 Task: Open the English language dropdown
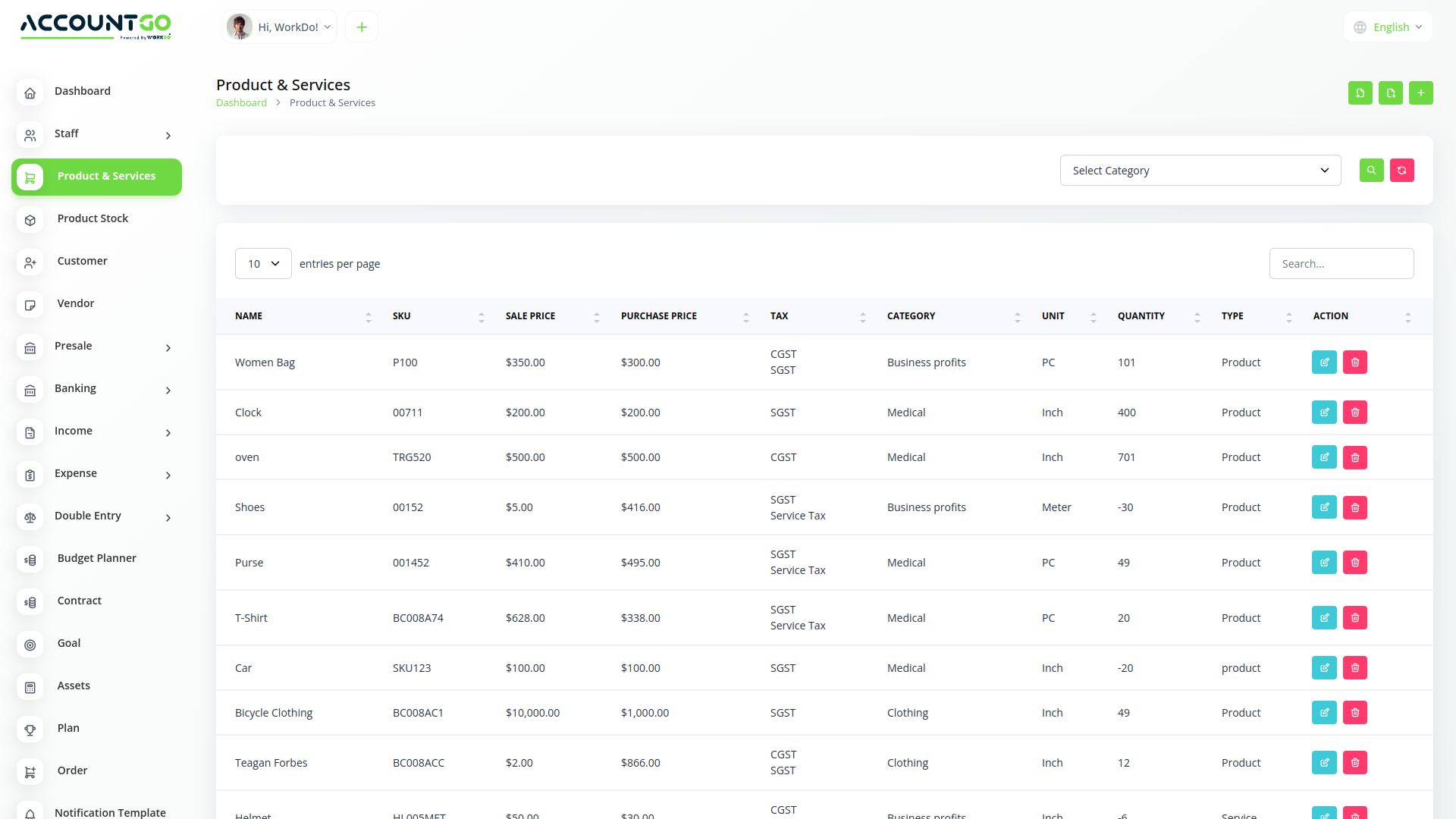coord(1392,27)
